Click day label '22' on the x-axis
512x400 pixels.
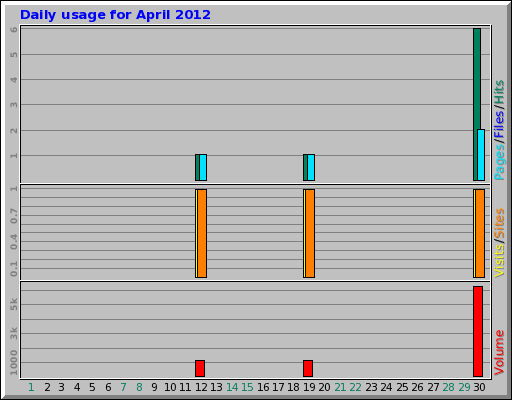click(x=355, y=387)
